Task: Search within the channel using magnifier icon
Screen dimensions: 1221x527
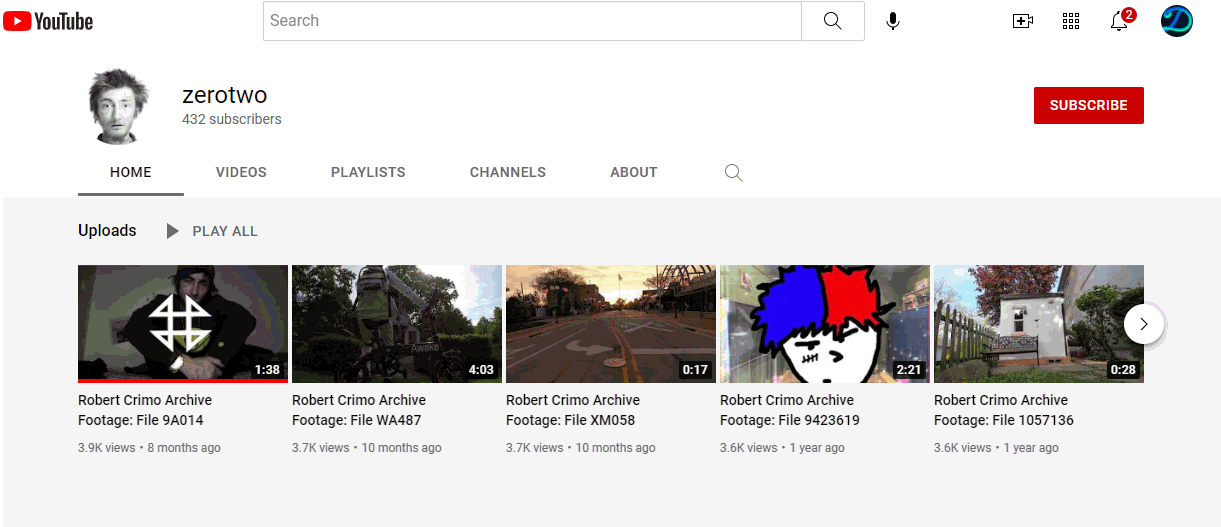Action: point(733,173)
